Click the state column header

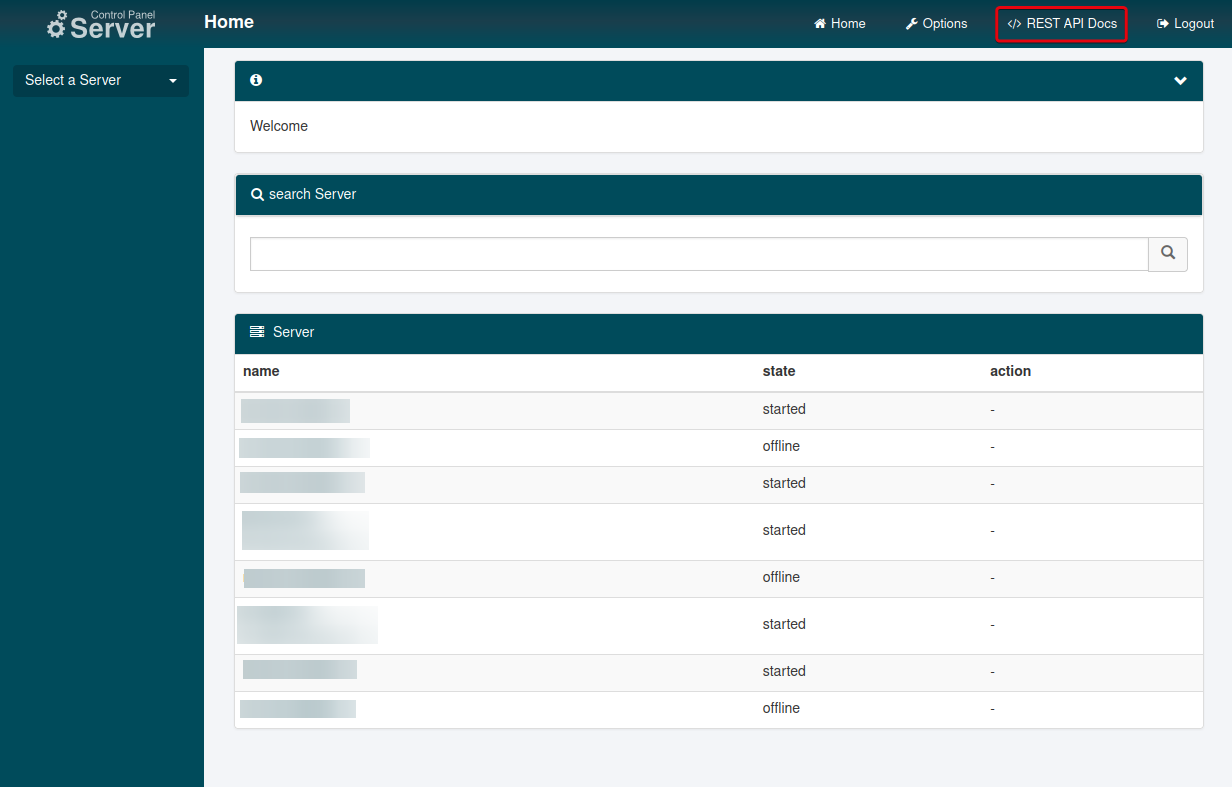778,371
